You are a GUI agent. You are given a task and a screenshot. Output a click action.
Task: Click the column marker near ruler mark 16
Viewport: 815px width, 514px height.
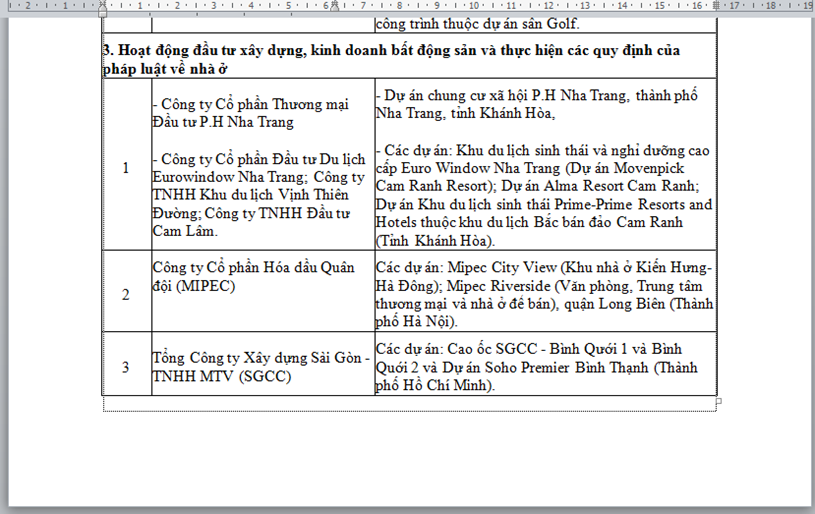(x=716, y=6)
